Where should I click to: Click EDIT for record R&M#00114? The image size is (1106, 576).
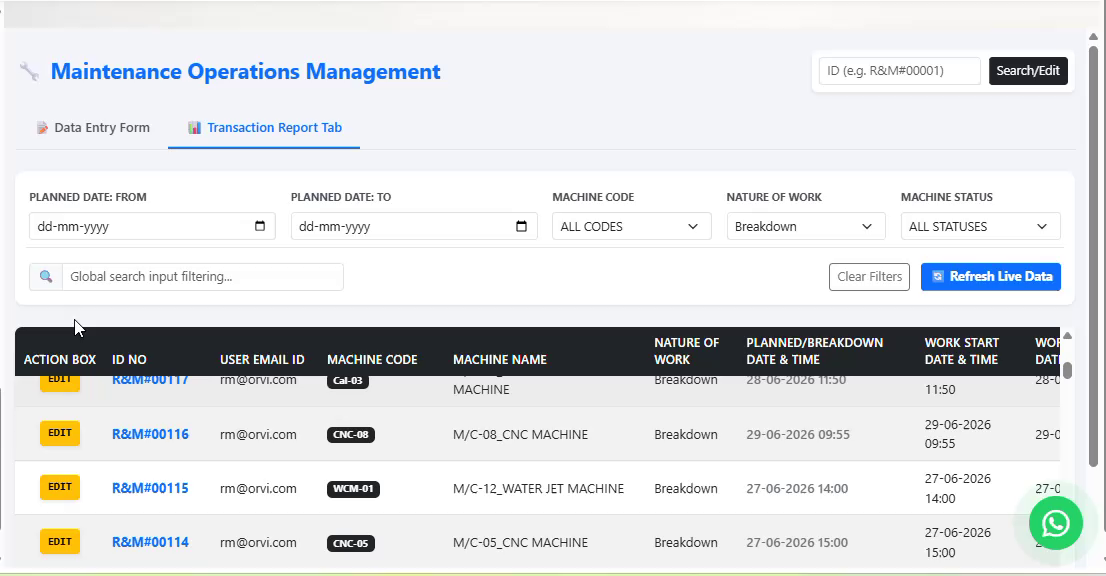(60, 541)
